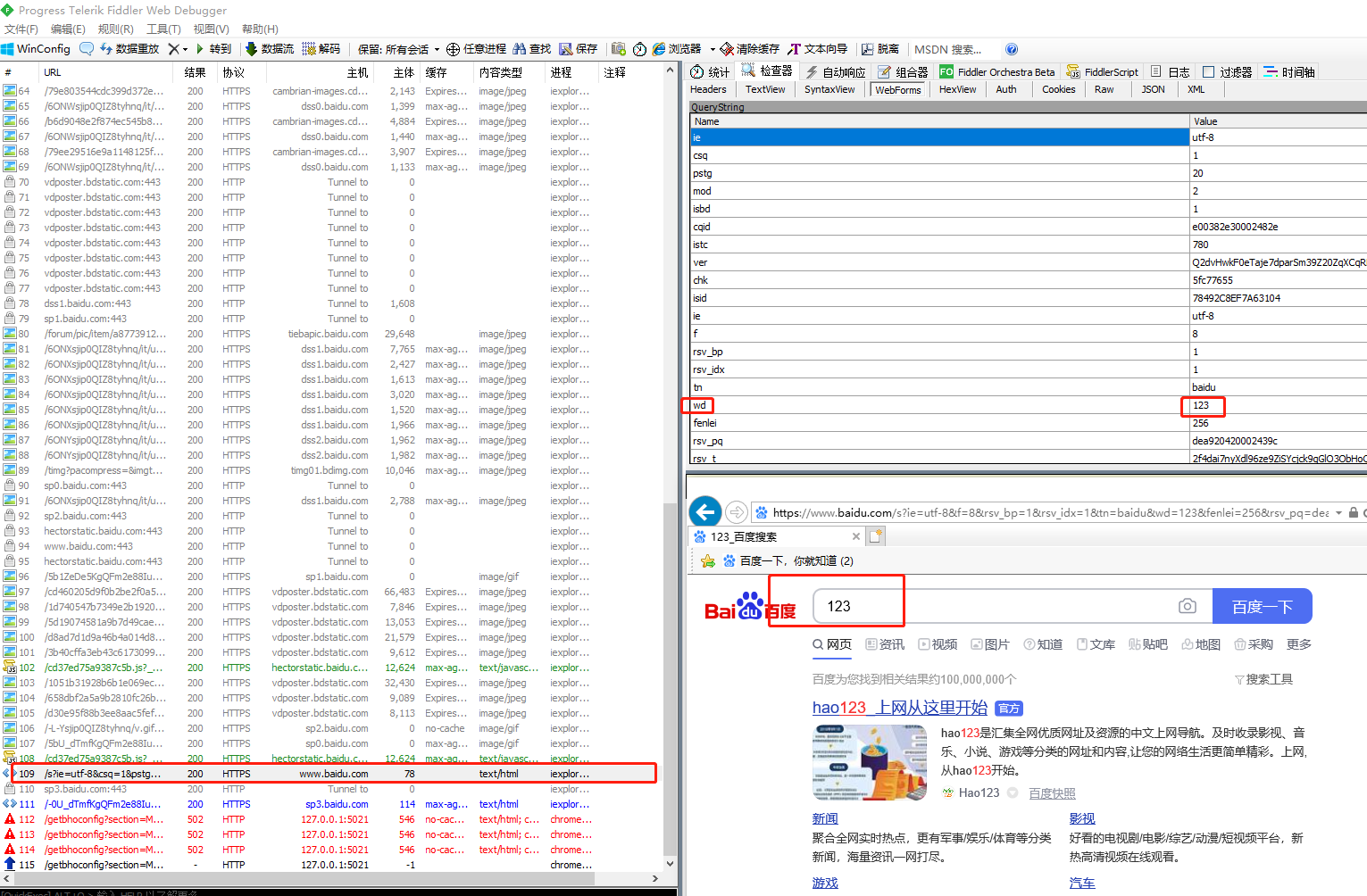
Task: Focus the MSDN 搜索 search box
Action: (954, 49)
